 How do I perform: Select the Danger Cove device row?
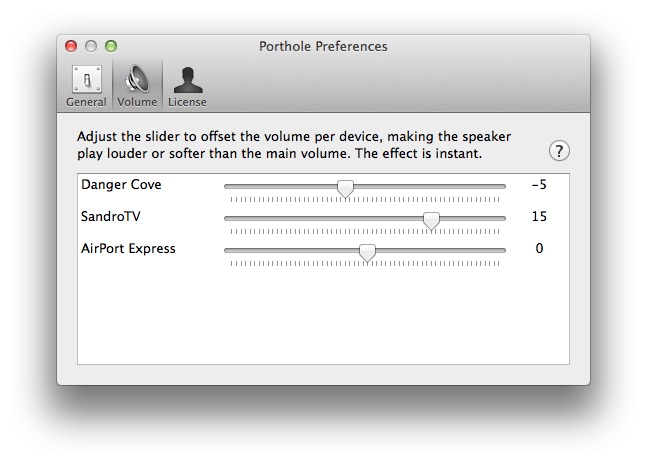pyautogui.click(x=150, y=185)
